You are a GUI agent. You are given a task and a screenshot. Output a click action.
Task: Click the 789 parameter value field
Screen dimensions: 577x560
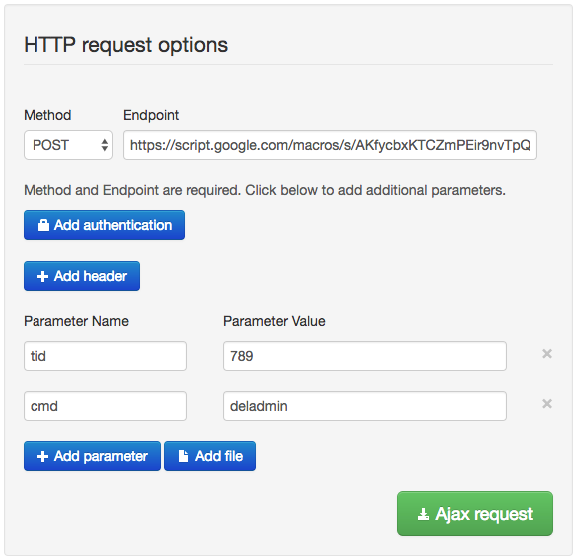click(x=365, y=356)
